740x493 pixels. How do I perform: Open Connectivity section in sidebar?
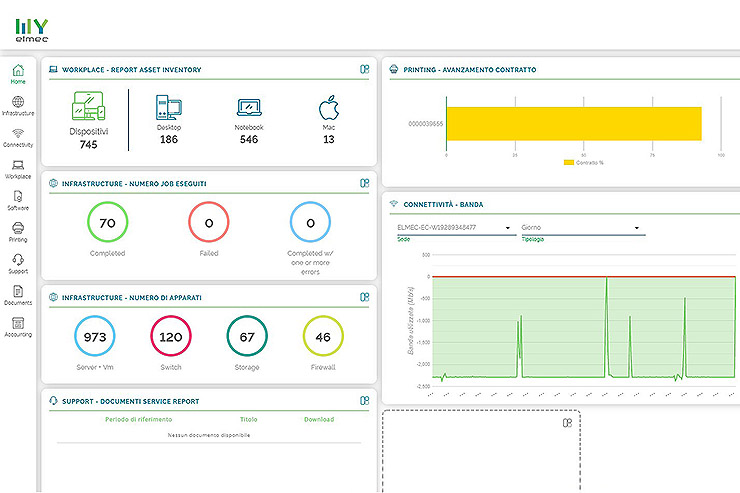tap(18, 137)
